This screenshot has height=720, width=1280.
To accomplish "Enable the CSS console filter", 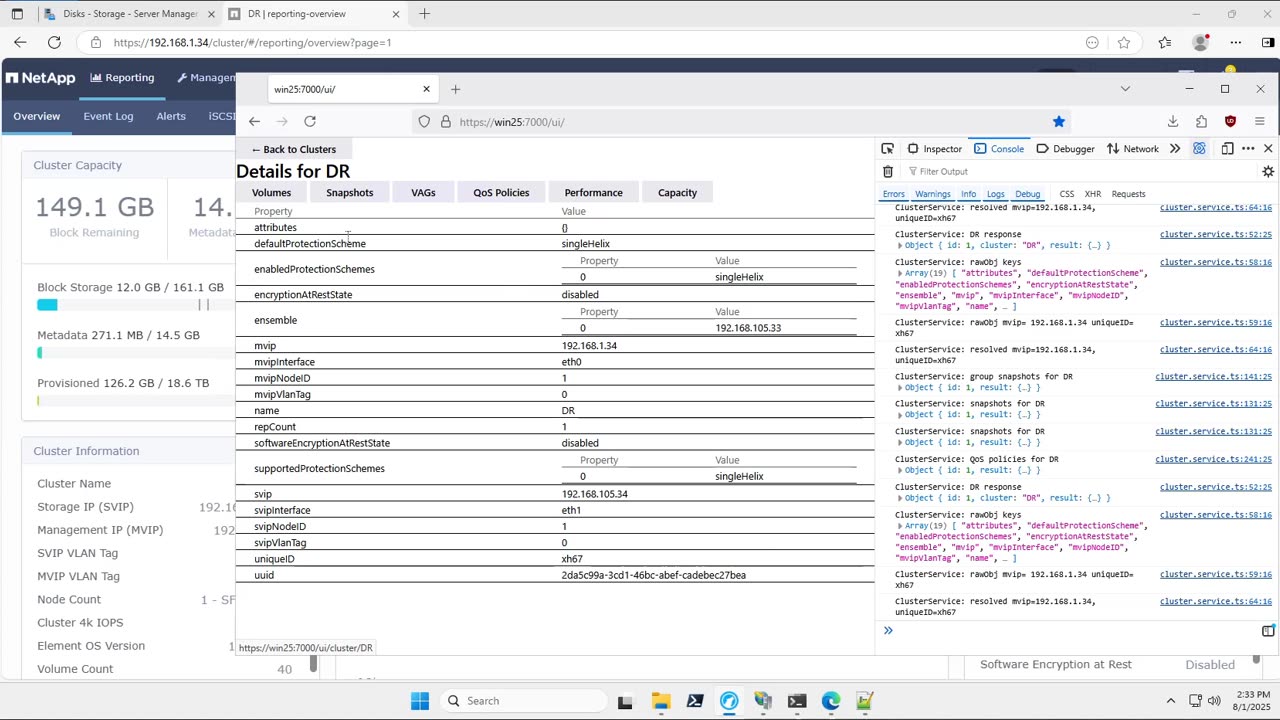I will pyautogui.click(x=1066, y=194).
